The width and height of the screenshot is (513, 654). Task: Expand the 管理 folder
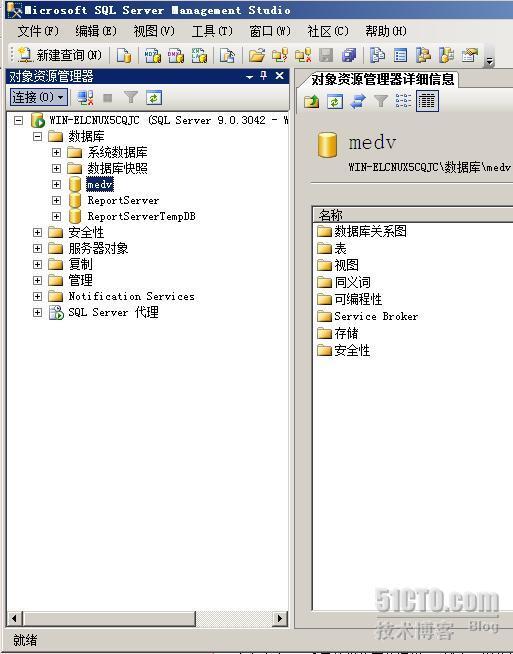38,280
